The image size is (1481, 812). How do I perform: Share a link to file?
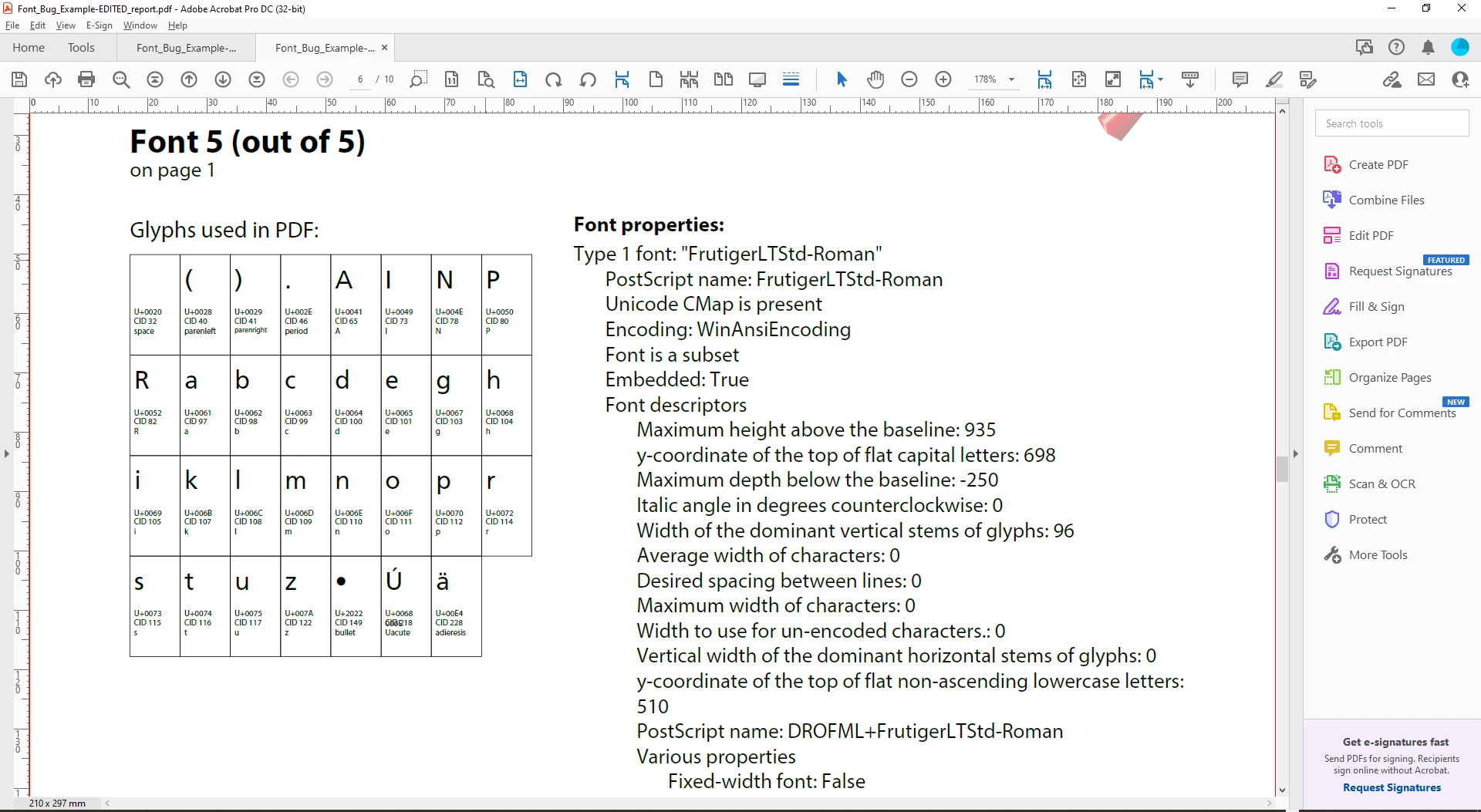(x=1392, y=79)
